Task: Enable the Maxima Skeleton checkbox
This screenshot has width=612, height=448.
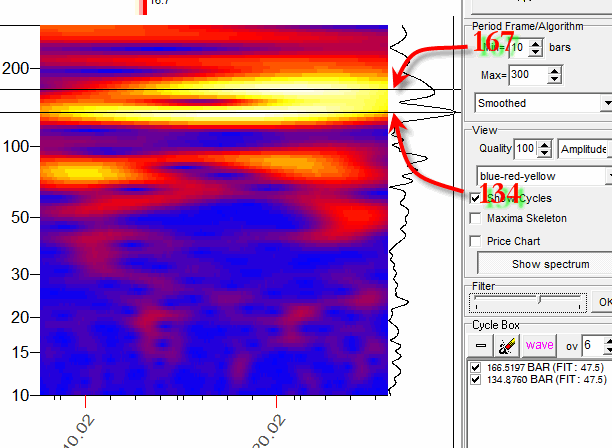Action: coord(475,218)
